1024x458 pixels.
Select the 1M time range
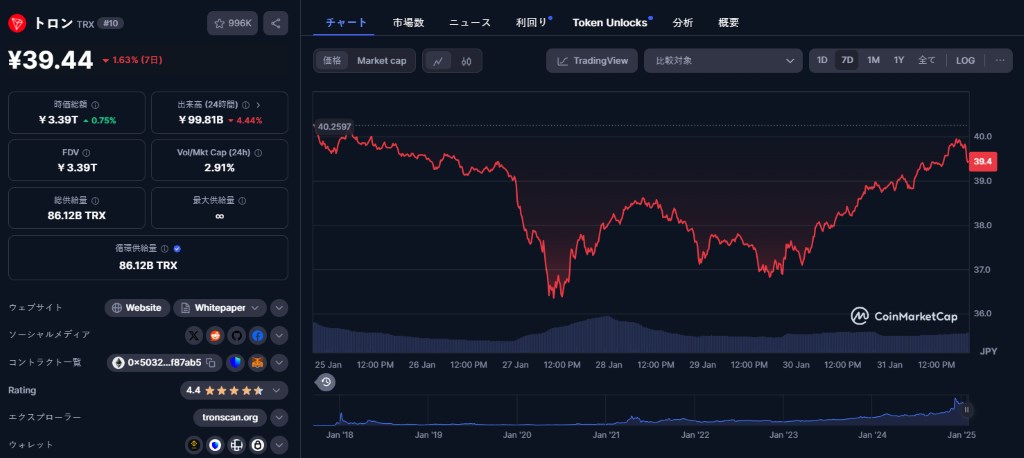(x=873, y=60)
